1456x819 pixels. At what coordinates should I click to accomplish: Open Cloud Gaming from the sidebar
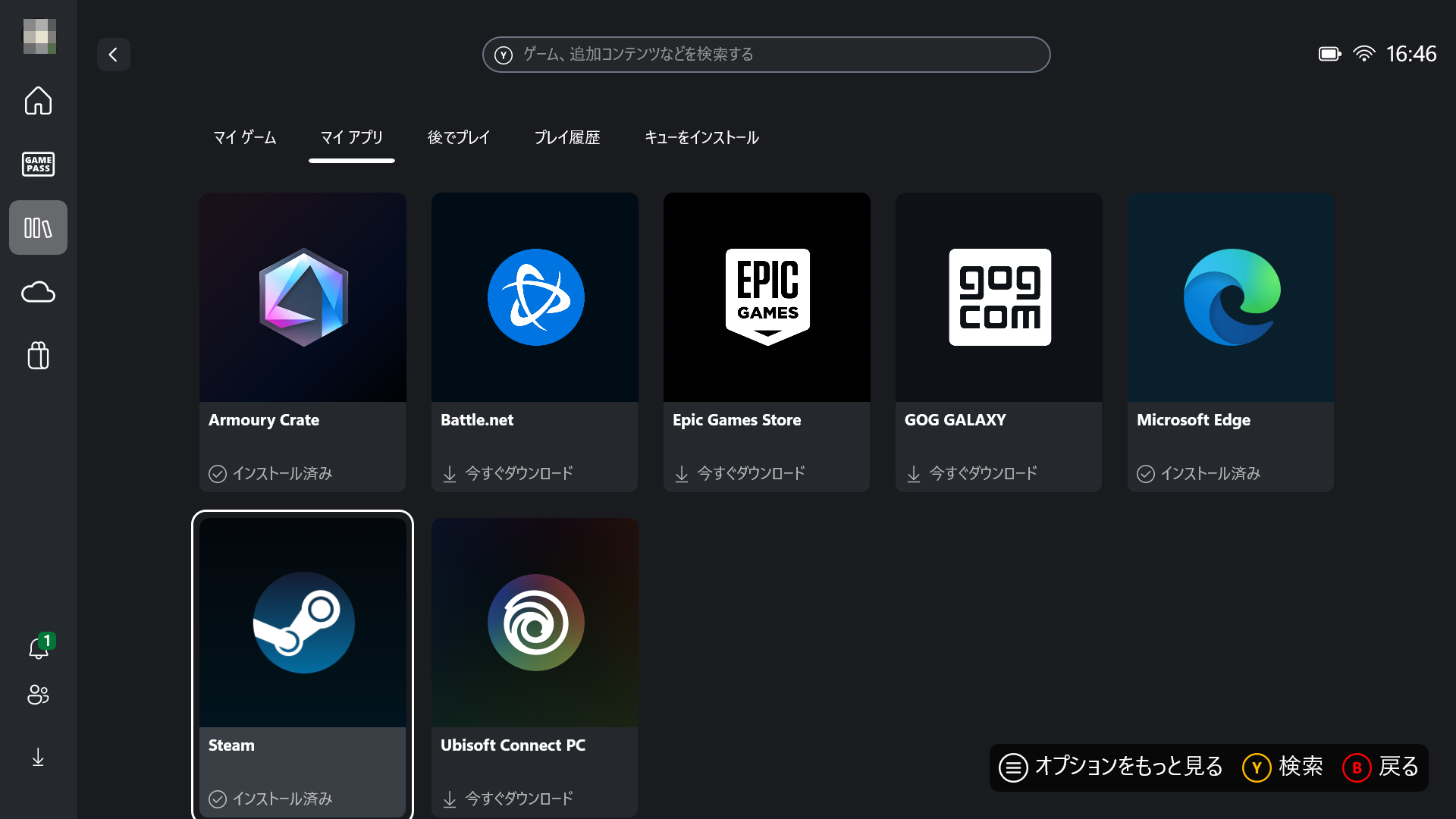(38, 292)
